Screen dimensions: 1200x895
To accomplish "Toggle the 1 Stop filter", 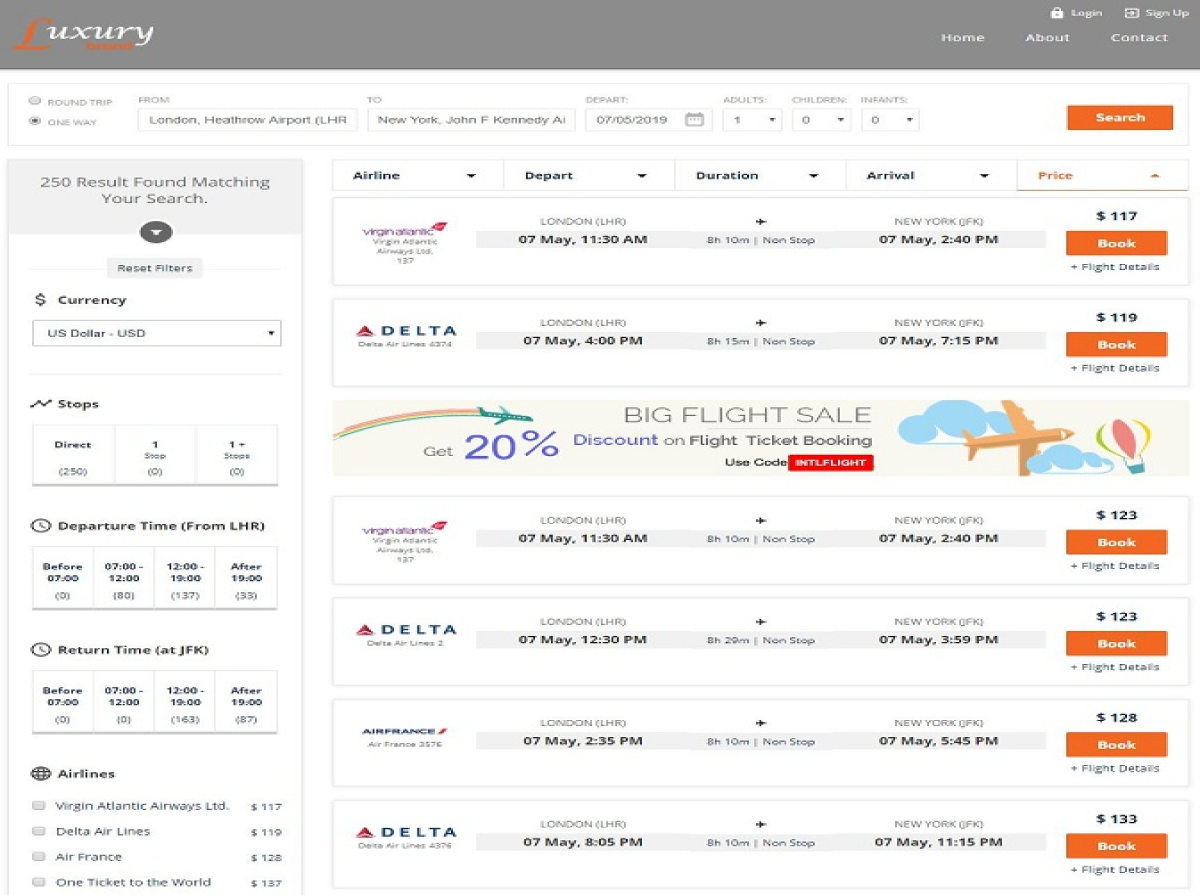I will click(x=155, y=456).
